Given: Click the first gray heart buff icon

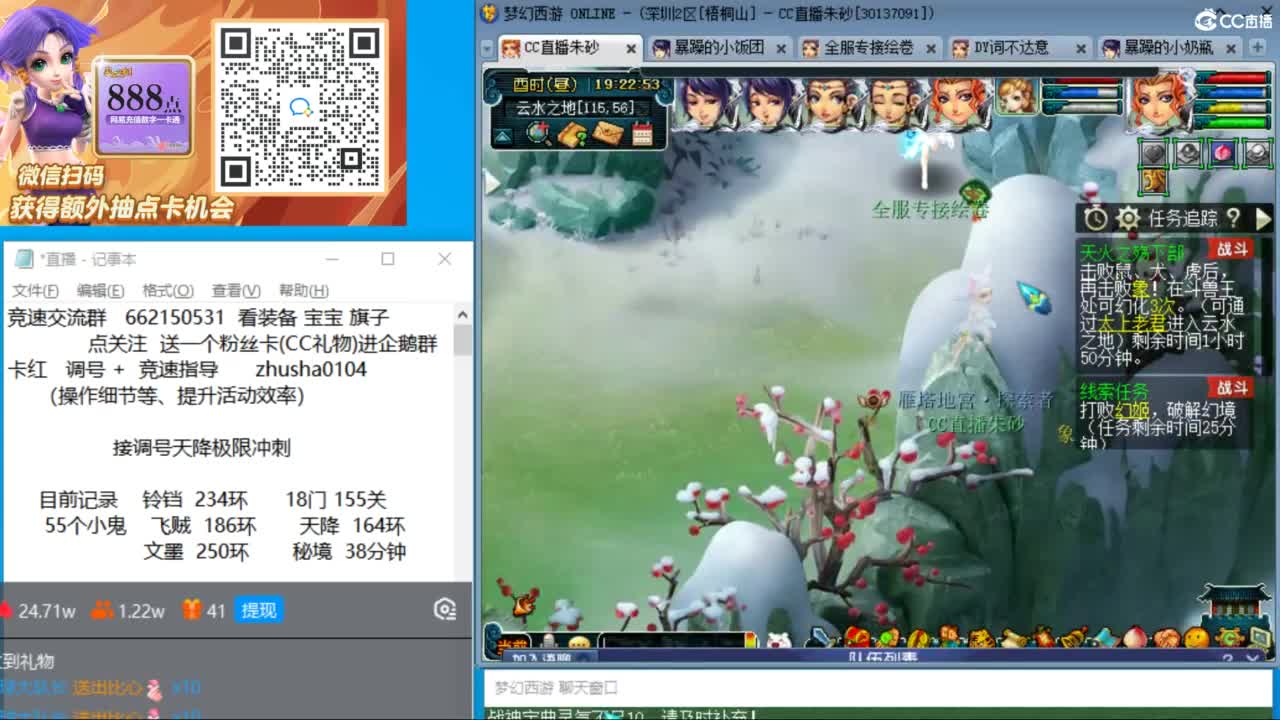Looking at the screenshot, I should 1154,152.
